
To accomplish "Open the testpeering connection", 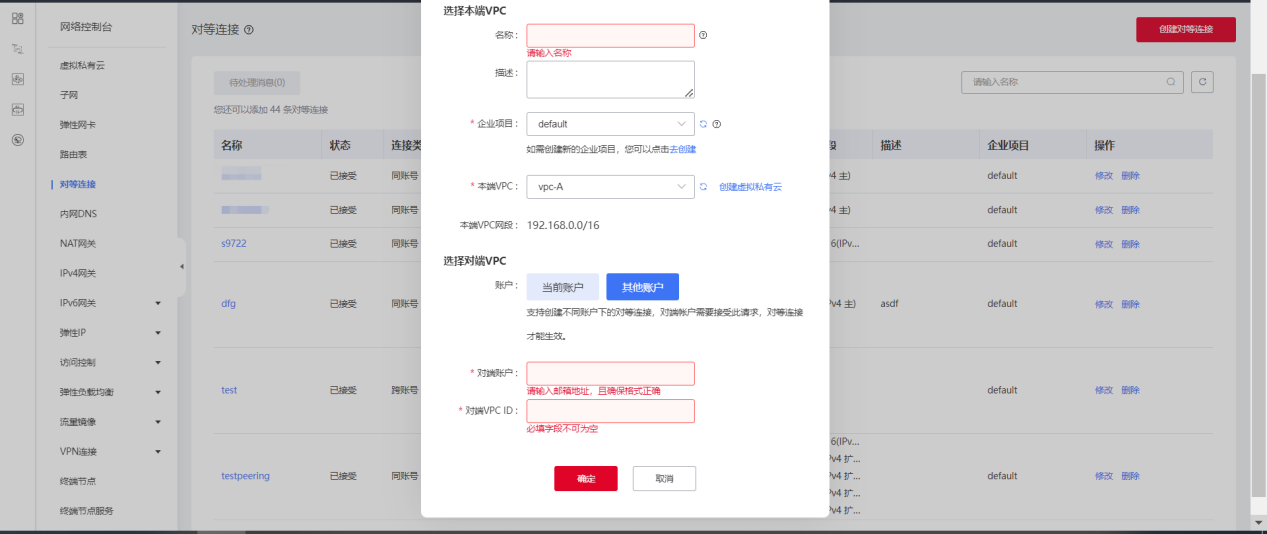I will (x=245, y=476).
